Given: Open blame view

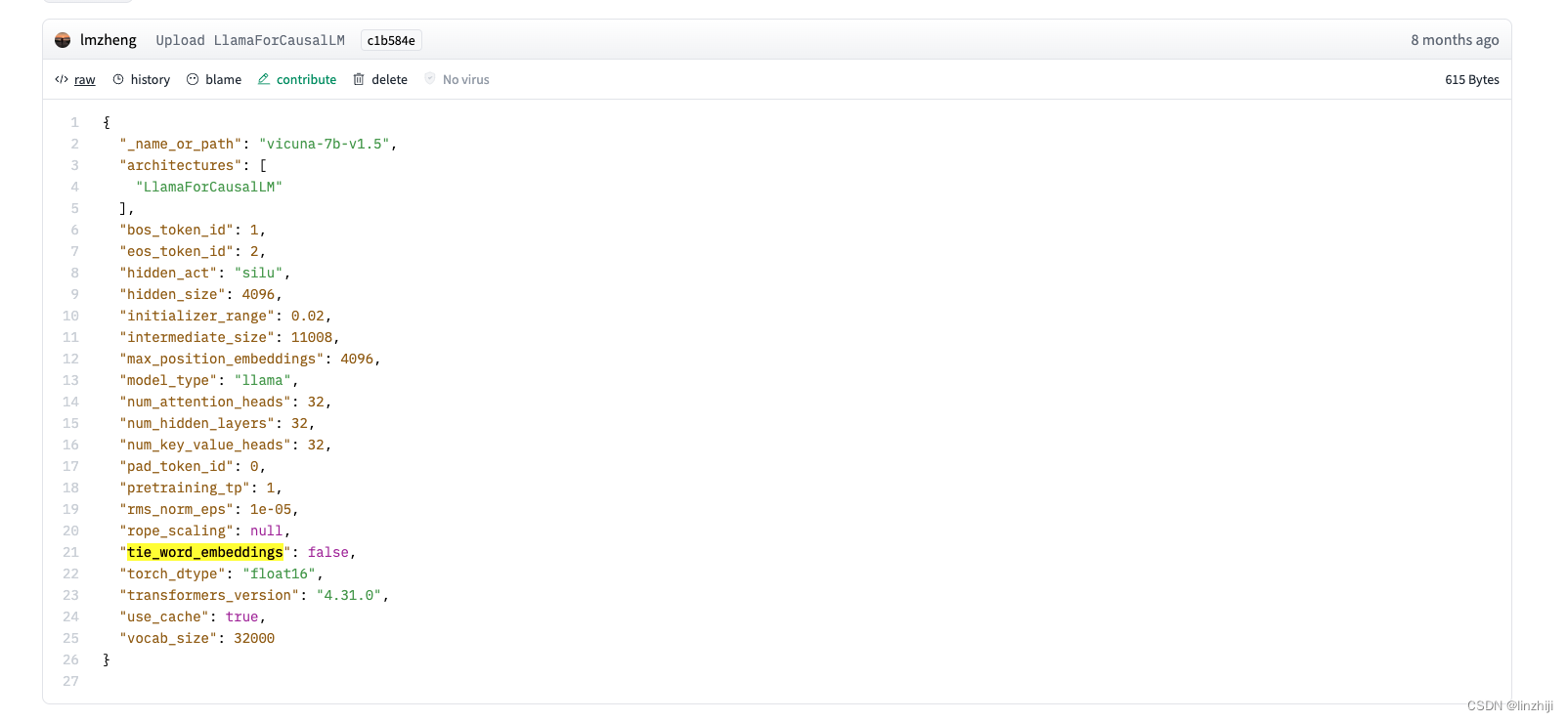Looking at the screenshot, I should pos(223,80).
